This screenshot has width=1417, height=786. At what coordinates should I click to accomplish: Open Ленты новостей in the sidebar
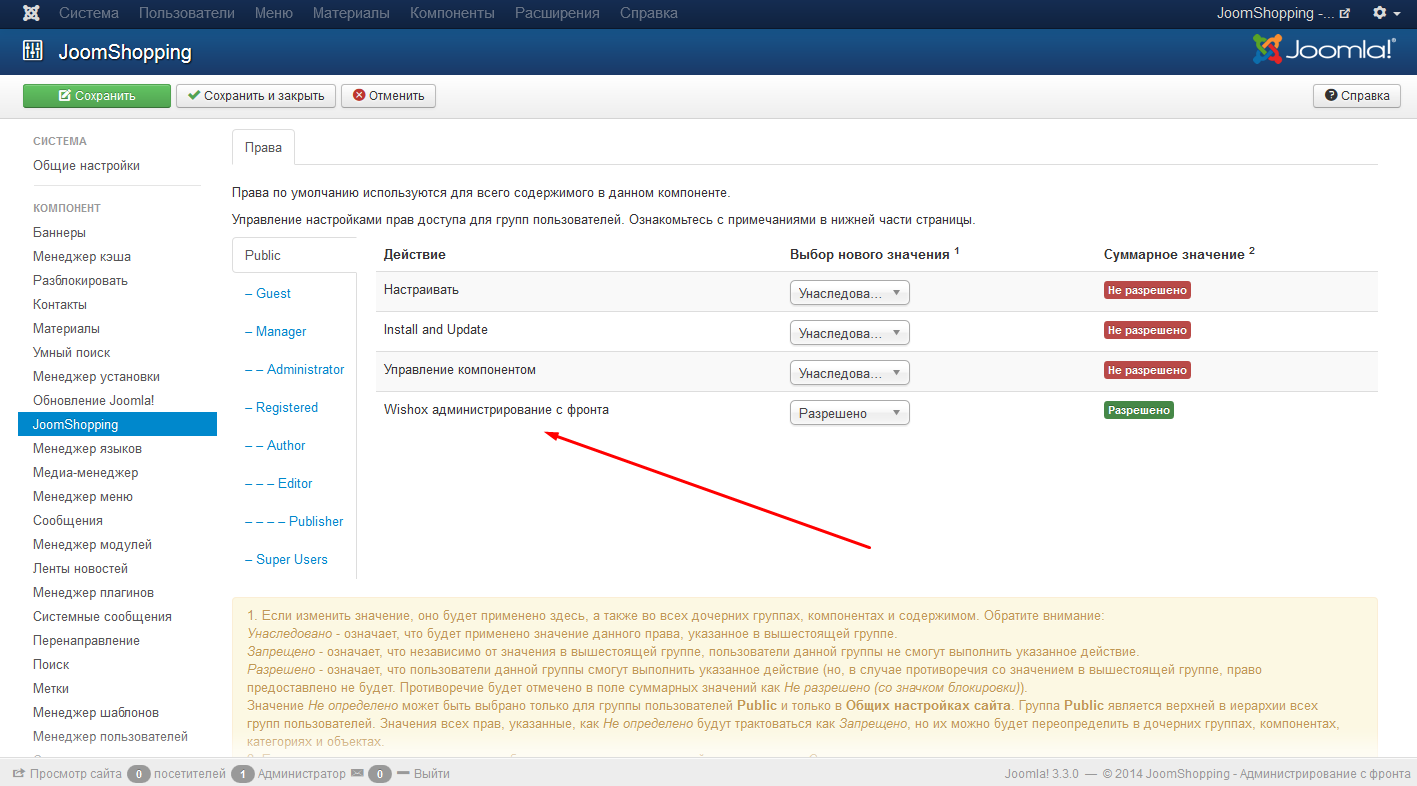click(x=80, y=569)
